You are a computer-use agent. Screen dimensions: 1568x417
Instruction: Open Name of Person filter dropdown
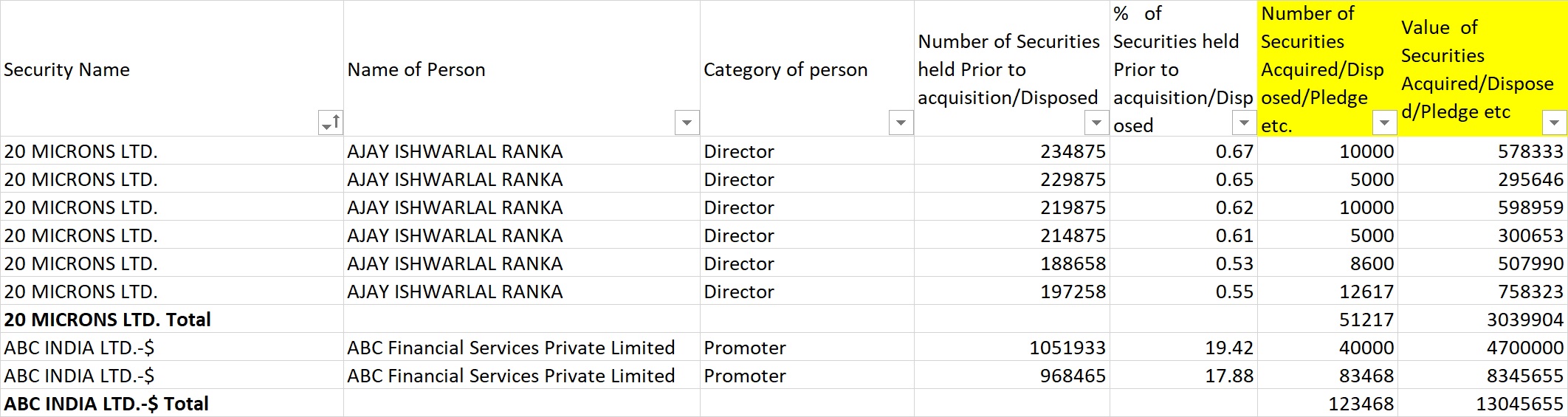[x=687, y=123]
